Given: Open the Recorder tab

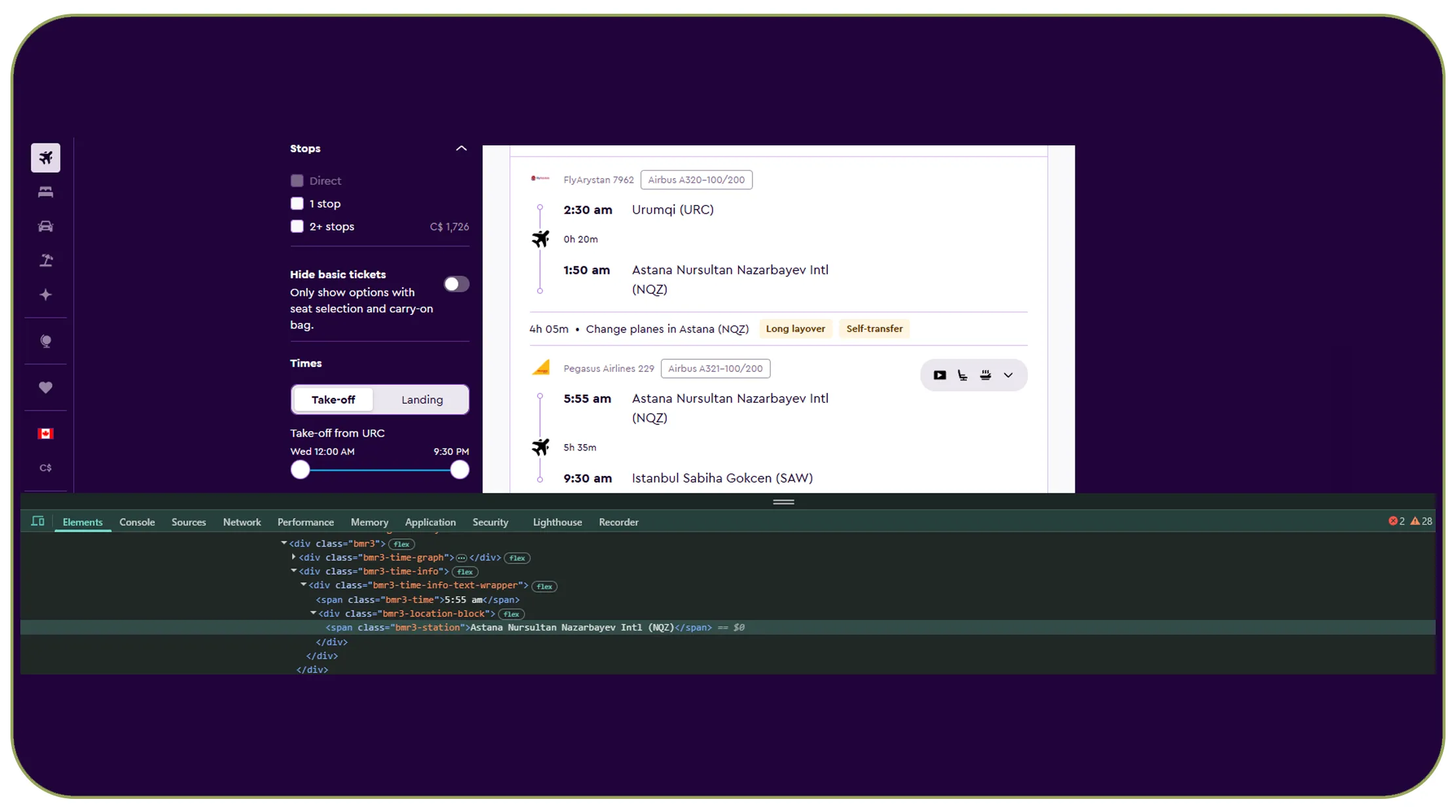Looking at the screenshot, I should 618,522.
